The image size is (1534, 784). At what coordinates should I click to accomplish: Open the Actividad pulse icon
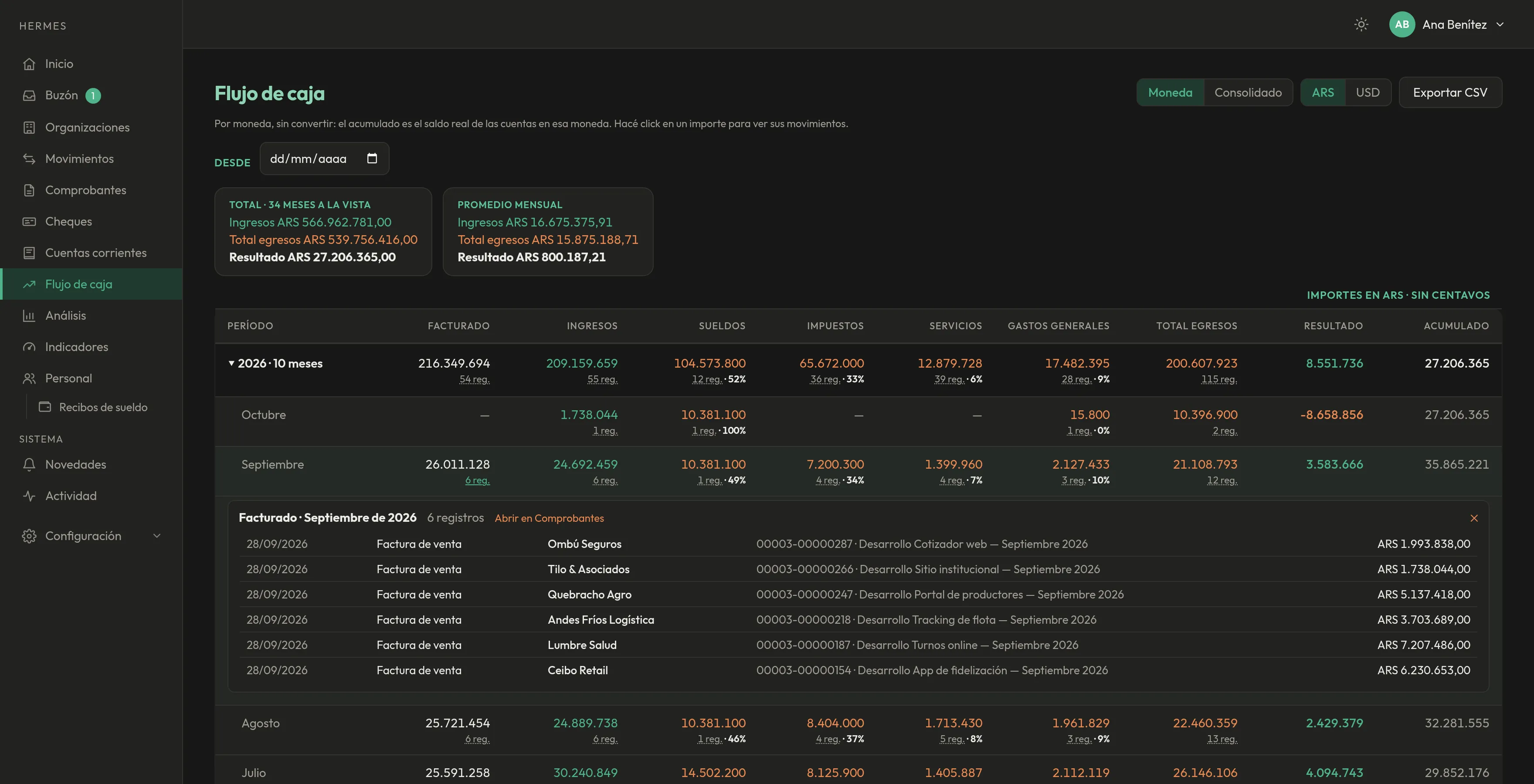[29, 496]
